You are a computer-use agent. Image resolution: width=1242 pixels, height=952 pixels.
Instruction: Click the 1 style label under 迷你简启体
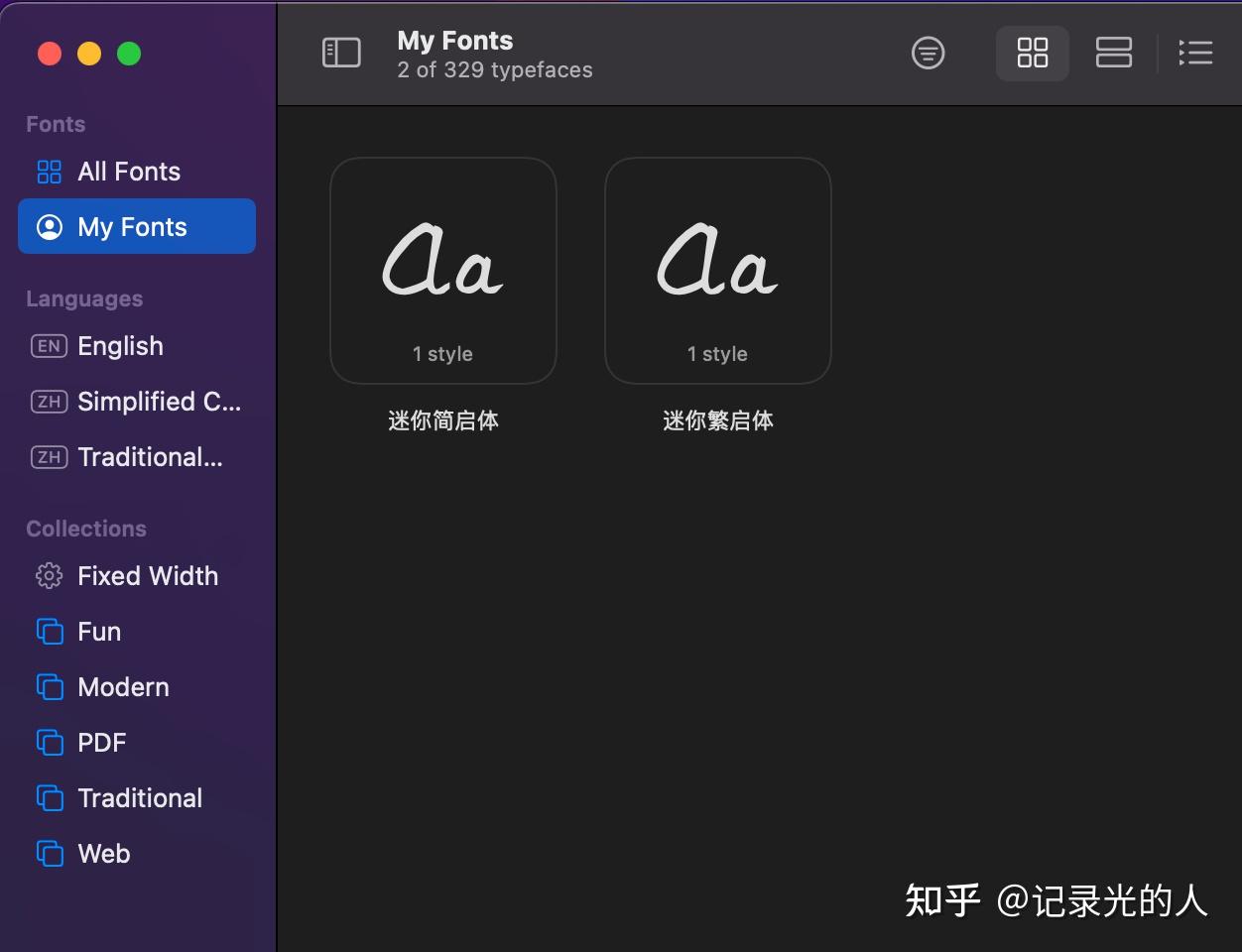[443, 353]
